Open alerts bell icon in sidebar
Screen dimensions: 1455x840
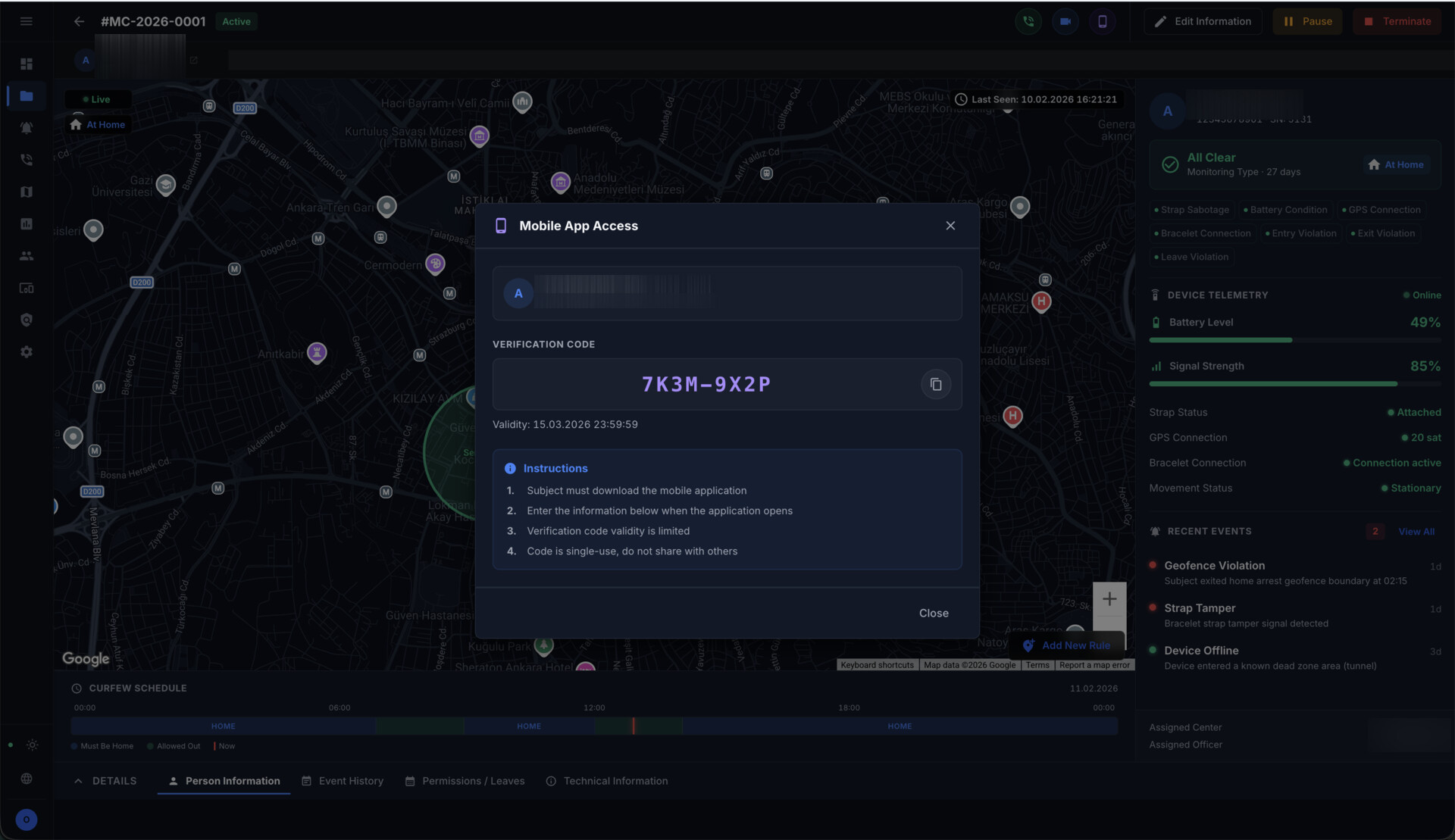pyautogui.click(x=27, y=128)
